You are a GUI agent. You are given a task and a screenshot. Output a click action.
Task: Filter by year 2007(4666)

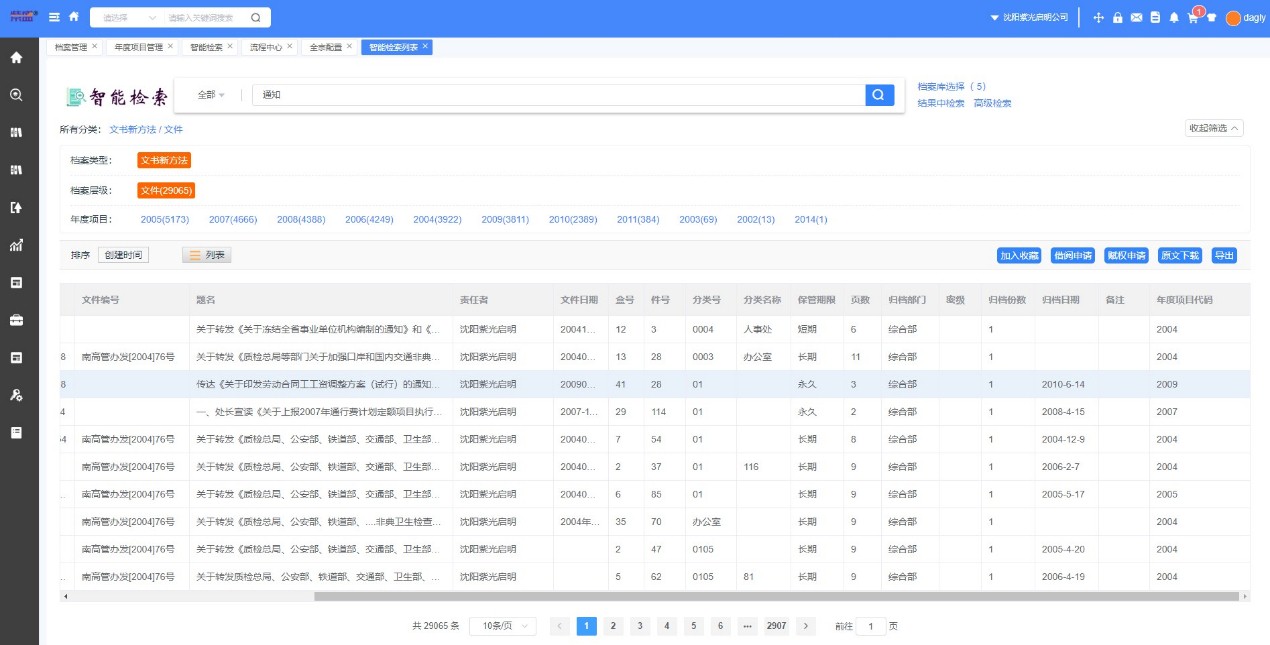[233, 219]
